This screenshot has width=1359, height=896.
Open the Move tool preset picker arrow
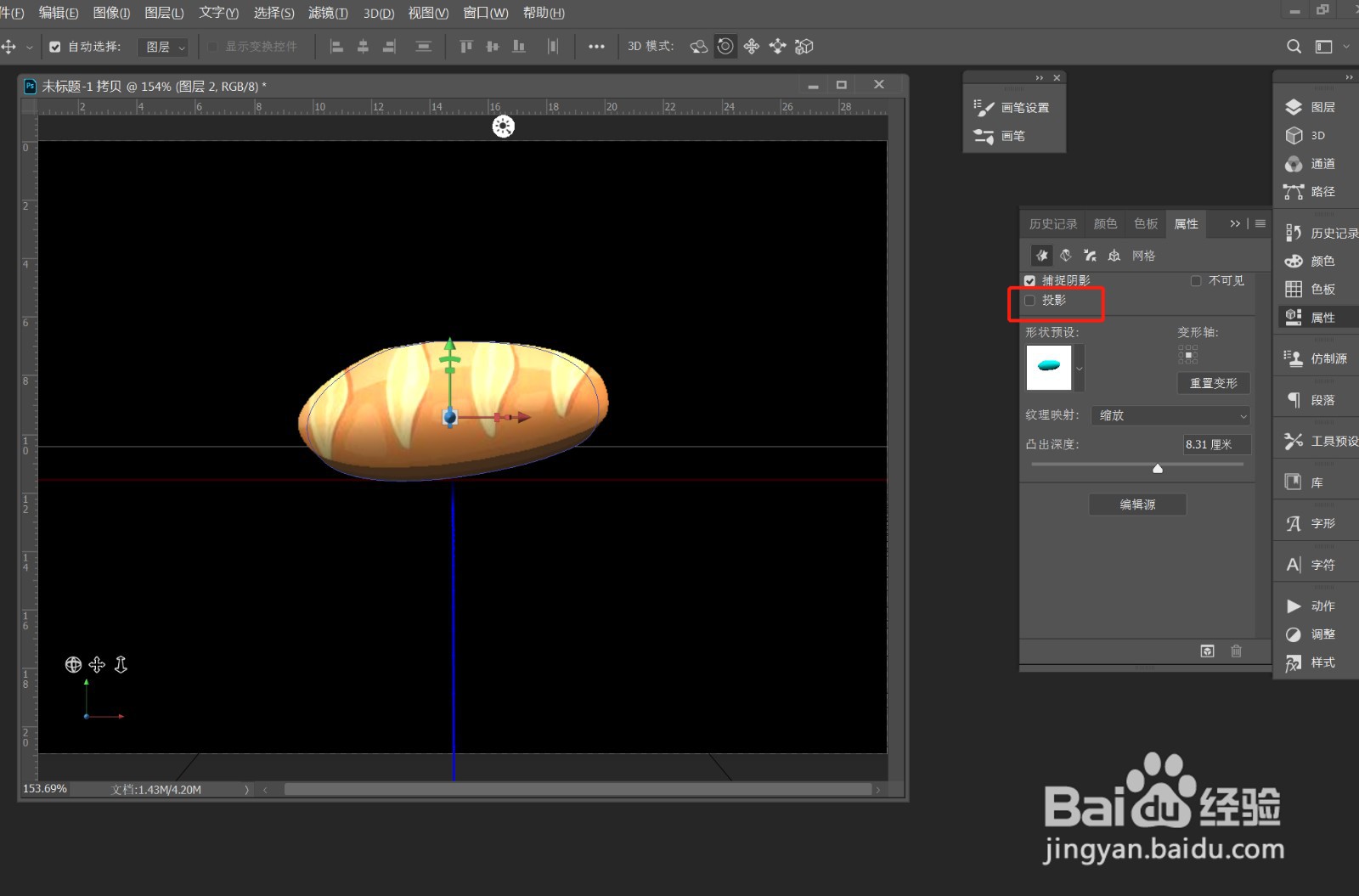coord(30,47)
